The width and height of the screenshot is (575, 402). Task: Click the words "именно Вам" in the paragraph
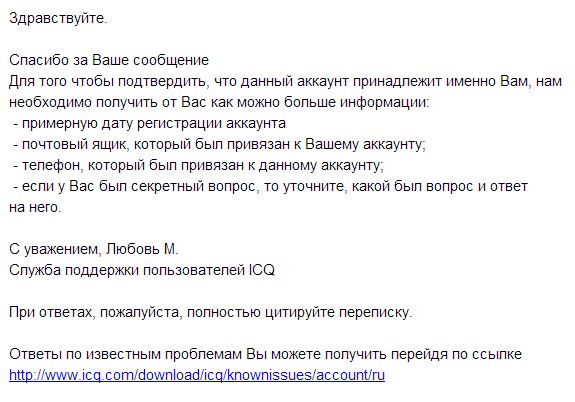coord(488,81)
